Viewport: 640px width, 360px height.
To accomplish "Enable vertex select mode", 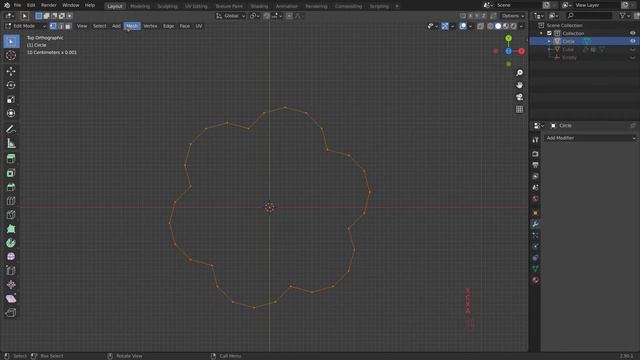I will pyautogui.click(x=53, y=26).
